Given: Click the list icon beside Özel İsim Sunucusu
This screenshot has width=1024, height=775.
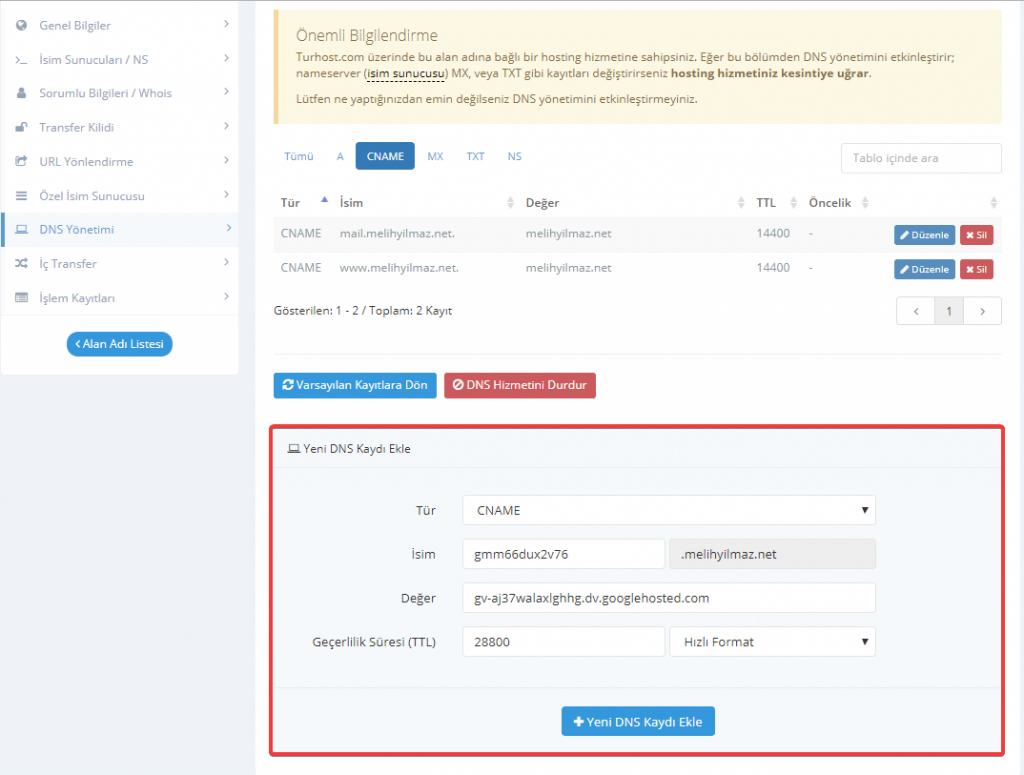Looking at the screenshot, I should click(x=21, y=195).
